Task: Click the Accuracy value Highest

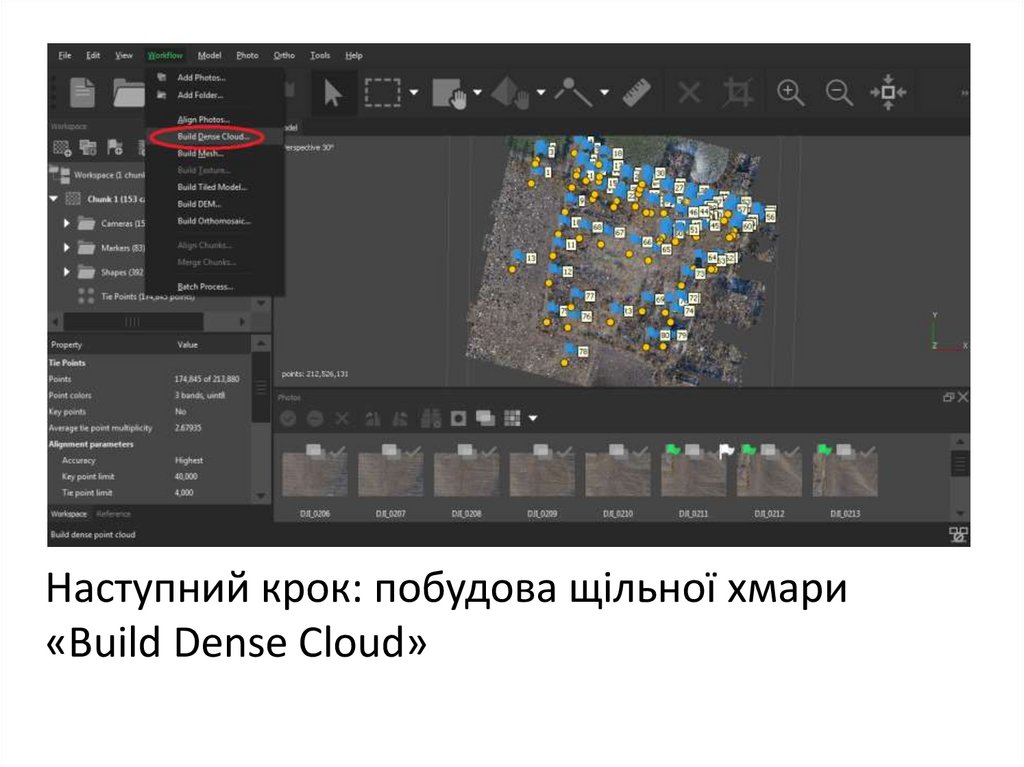Action: [x=189, y=461]
